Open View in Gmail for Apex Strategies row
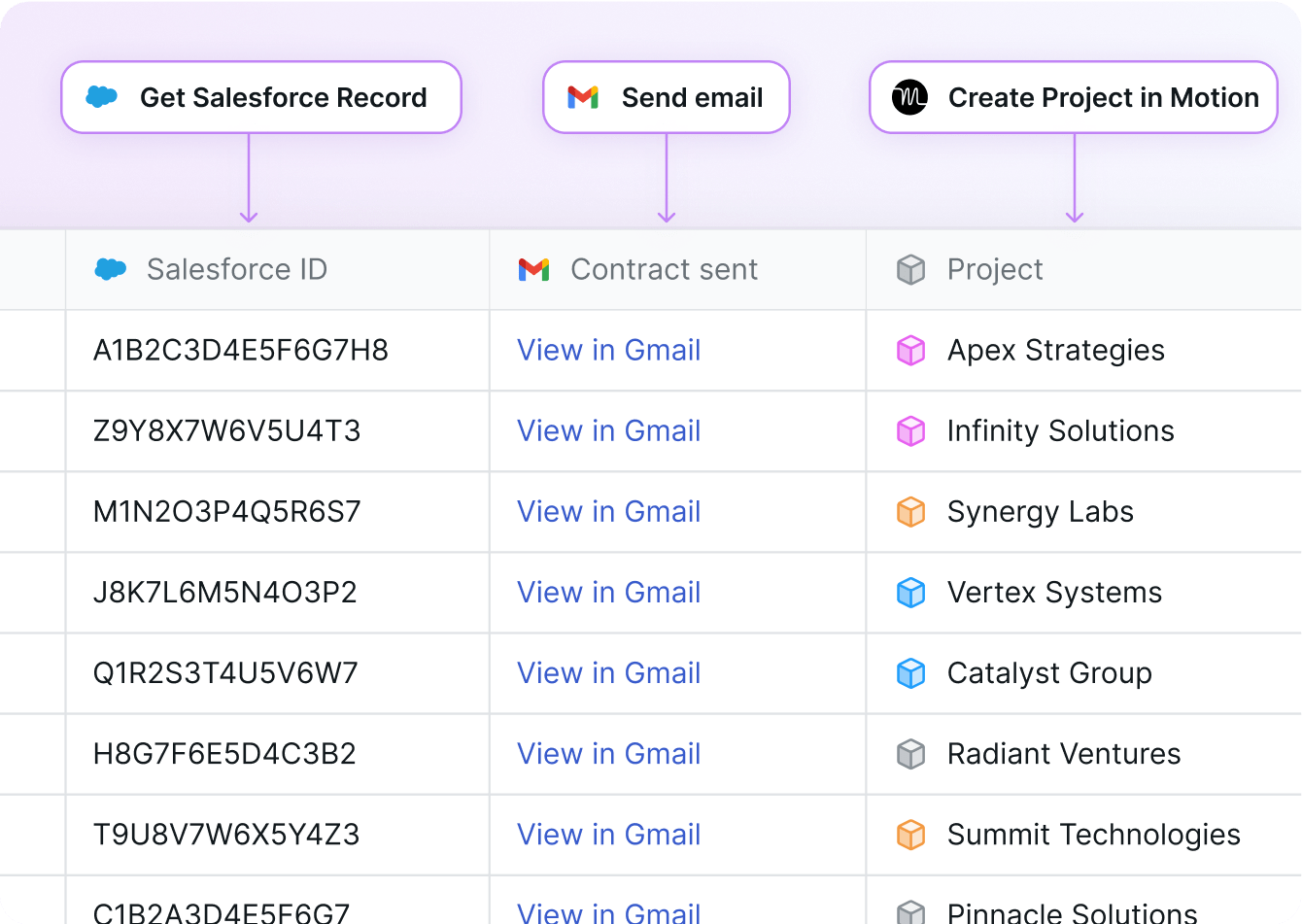The image size is (1302, 924). [x=609, y=350]
